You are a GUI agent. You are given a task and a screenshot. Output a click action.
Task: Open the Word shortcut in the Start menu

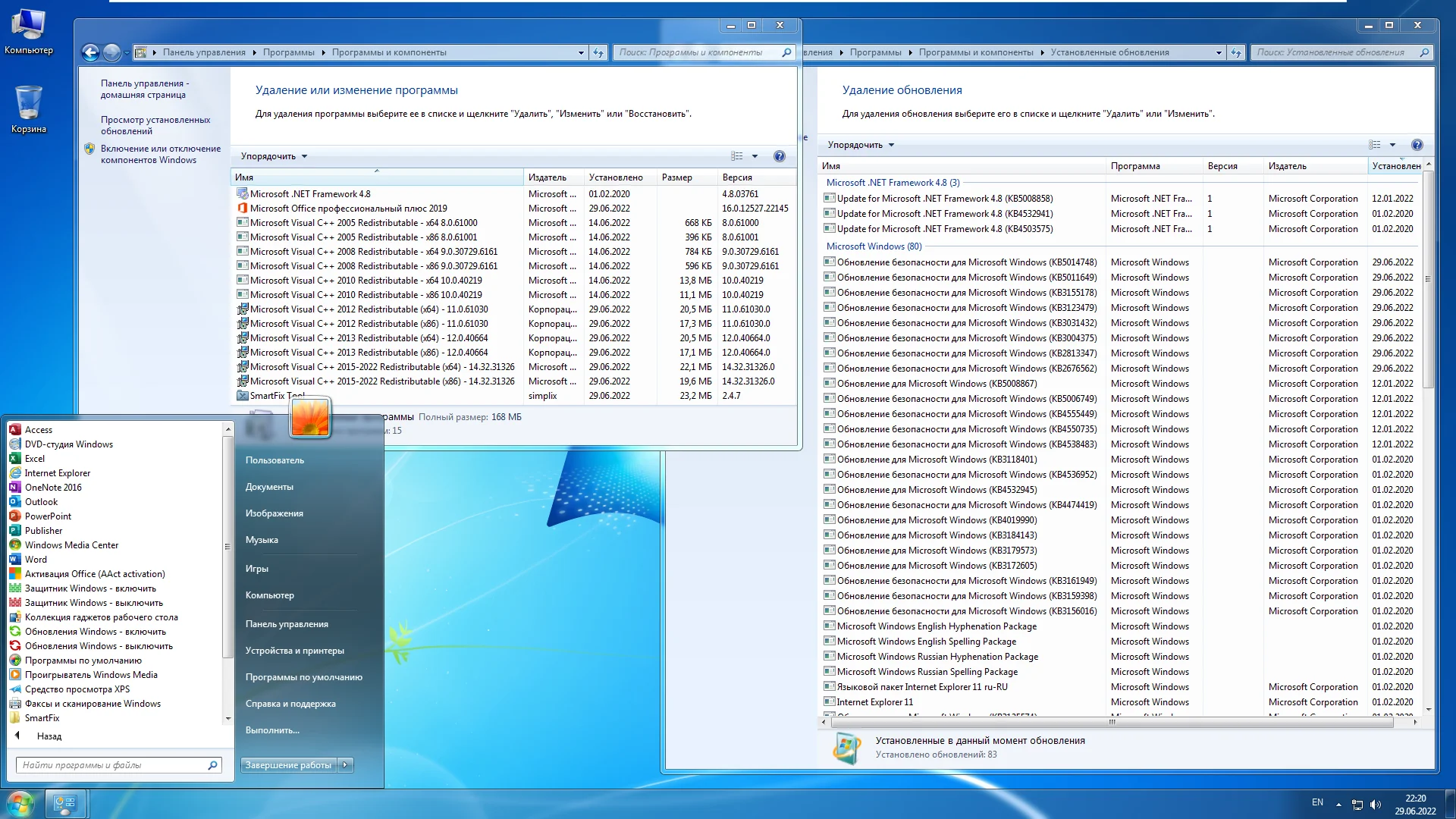tap(36, 560)
